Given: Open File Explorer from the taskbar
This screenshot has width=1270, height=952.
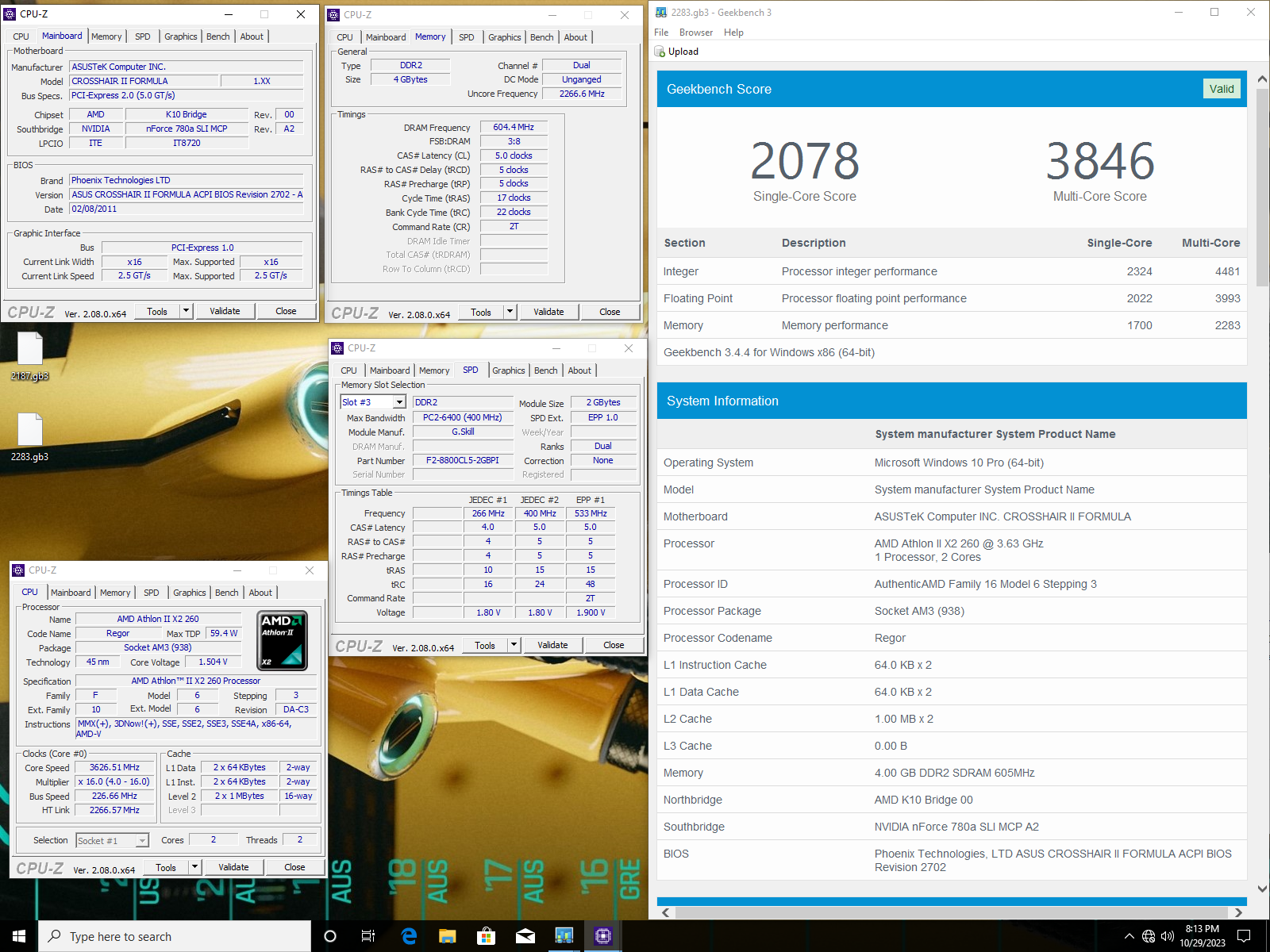Looking at the screenshot, I should click(x=448, y=936).
